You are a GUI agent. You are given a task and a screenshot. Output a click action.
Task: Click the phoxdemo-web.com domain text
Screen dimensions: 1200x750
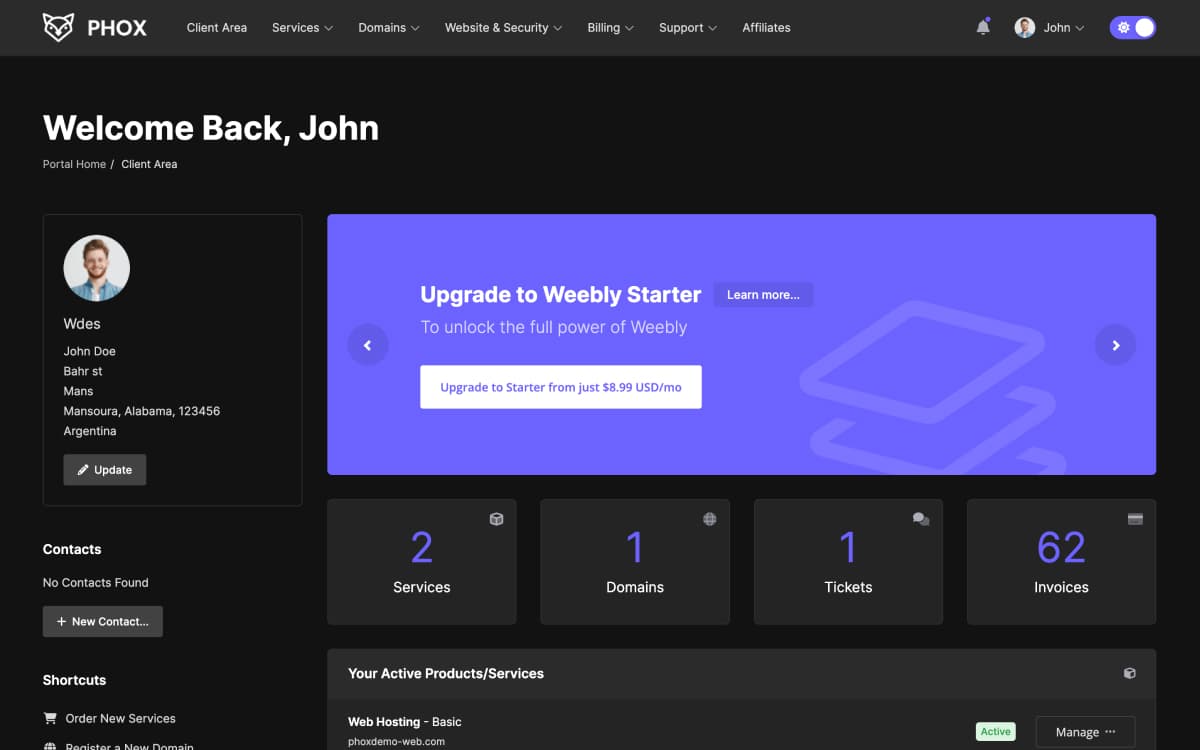point(396,742)
